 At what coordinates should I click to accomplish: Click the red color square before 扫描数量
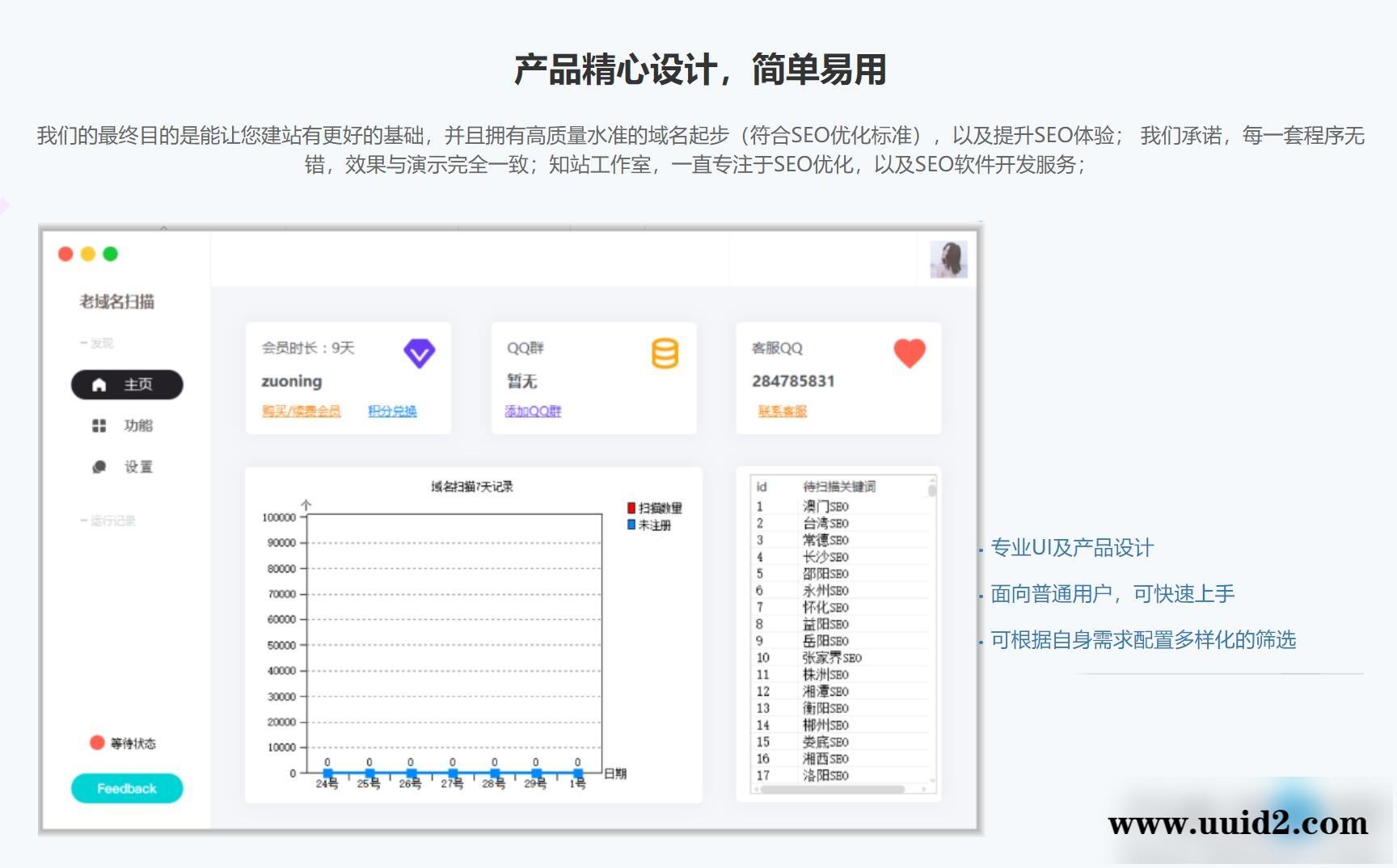click(x=631, y=508)
